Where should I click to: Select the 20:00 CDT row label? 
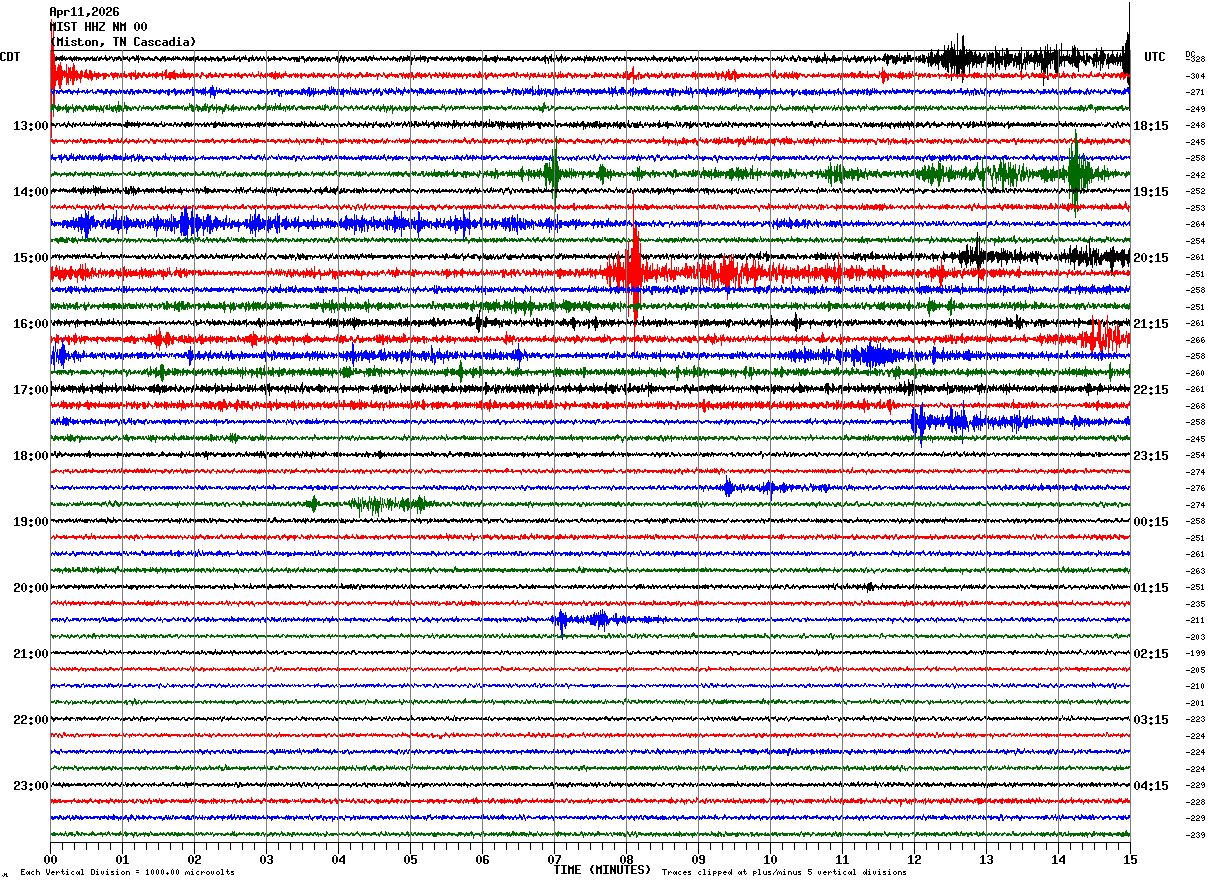(31, 588)
